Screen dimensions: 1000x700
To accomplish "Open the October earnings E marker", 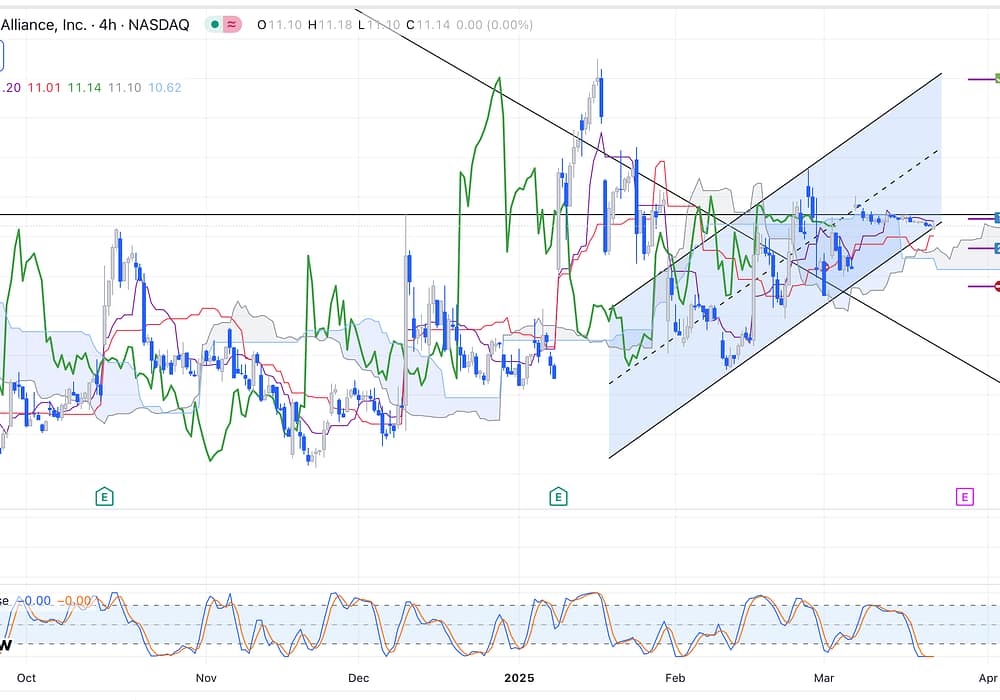I will click(x=103, y=496).
